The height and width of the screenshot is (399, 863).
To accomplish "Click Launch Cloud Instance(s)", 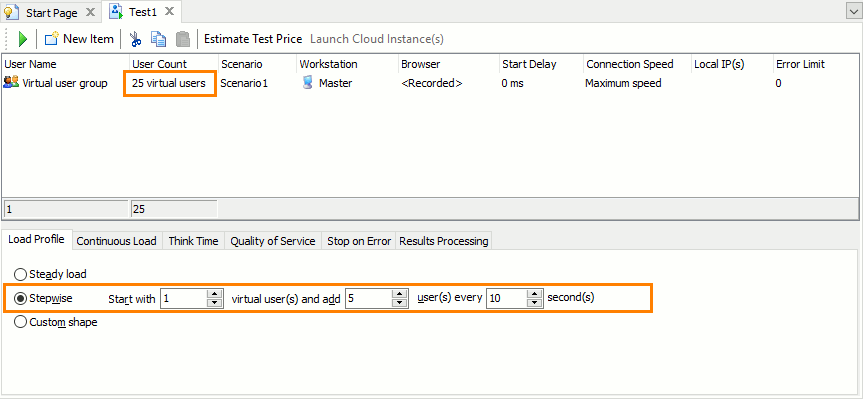I will pos(377,39).
